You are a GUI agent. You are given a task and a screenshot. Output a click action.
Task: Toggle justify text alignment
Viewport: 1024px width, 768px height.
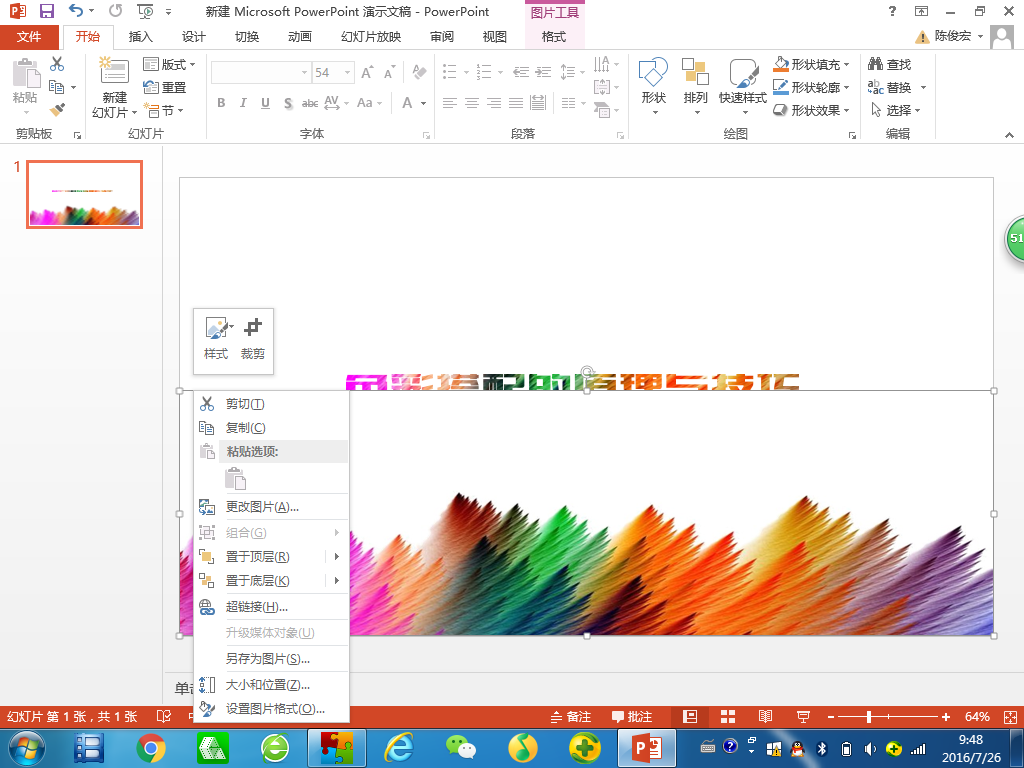[516, 103]
